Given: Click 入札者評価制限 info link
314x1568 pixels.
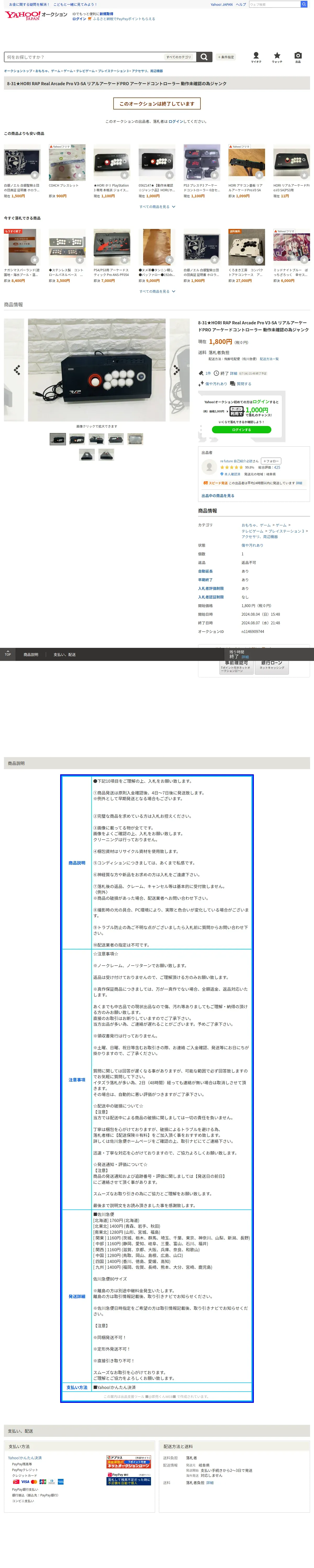Looking at the screenshot, I should click(x=211, y=588).
